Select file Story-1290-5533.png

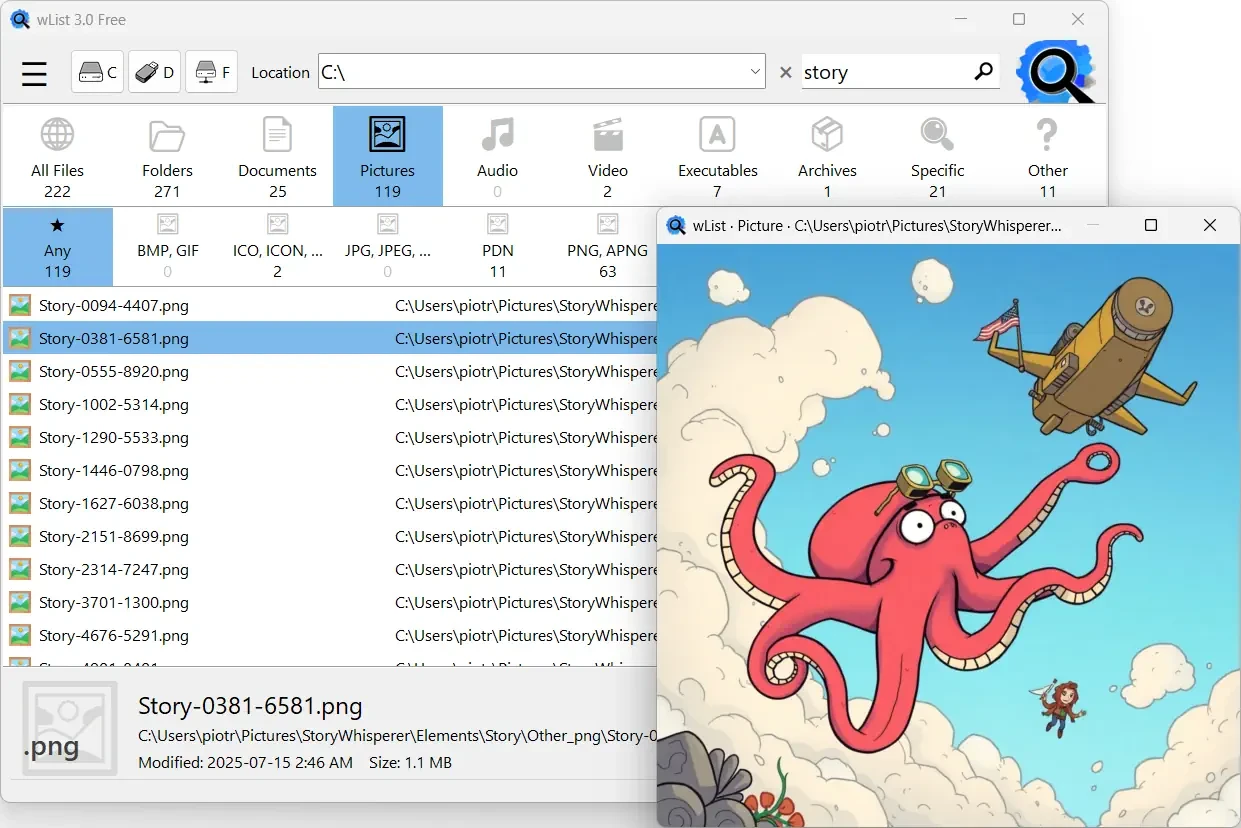(330, 437)
